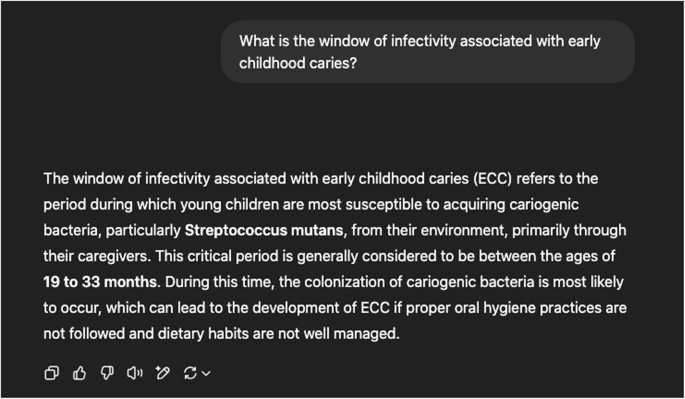Give the response a thumbs up
Viewport: 685px width, 399px height.
pyautogui.click(x=80, y=373)
